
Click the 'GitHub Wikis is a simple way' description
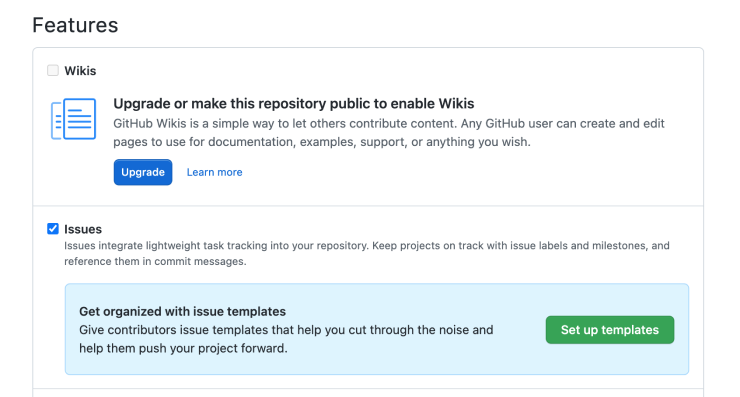pyautogui.click(x=388, y=133)
